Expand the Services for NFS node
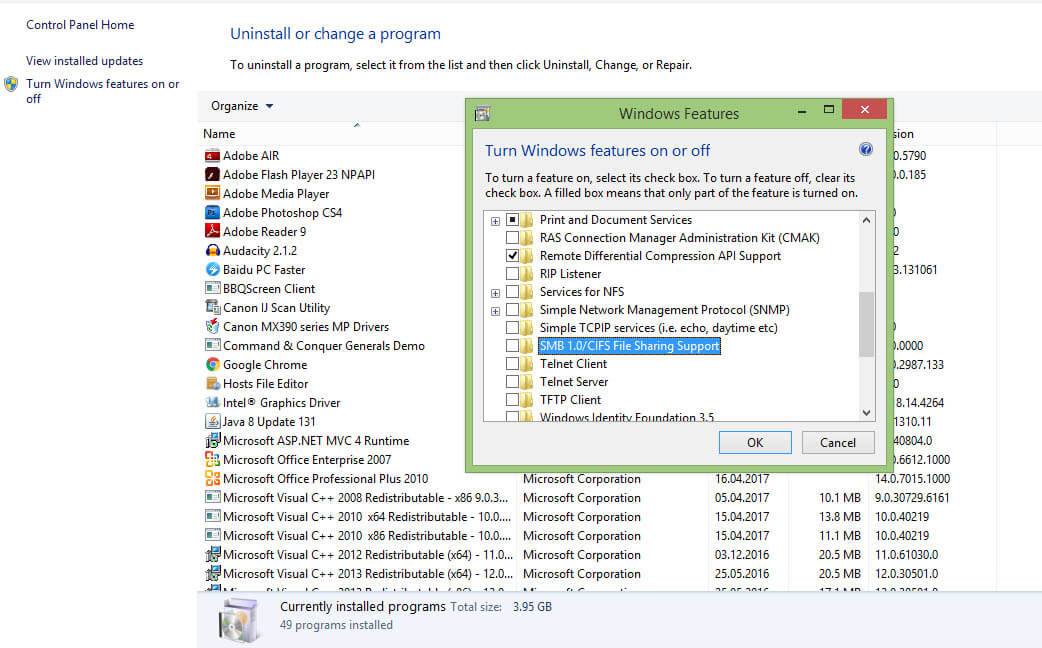 (x=495, y=292)
